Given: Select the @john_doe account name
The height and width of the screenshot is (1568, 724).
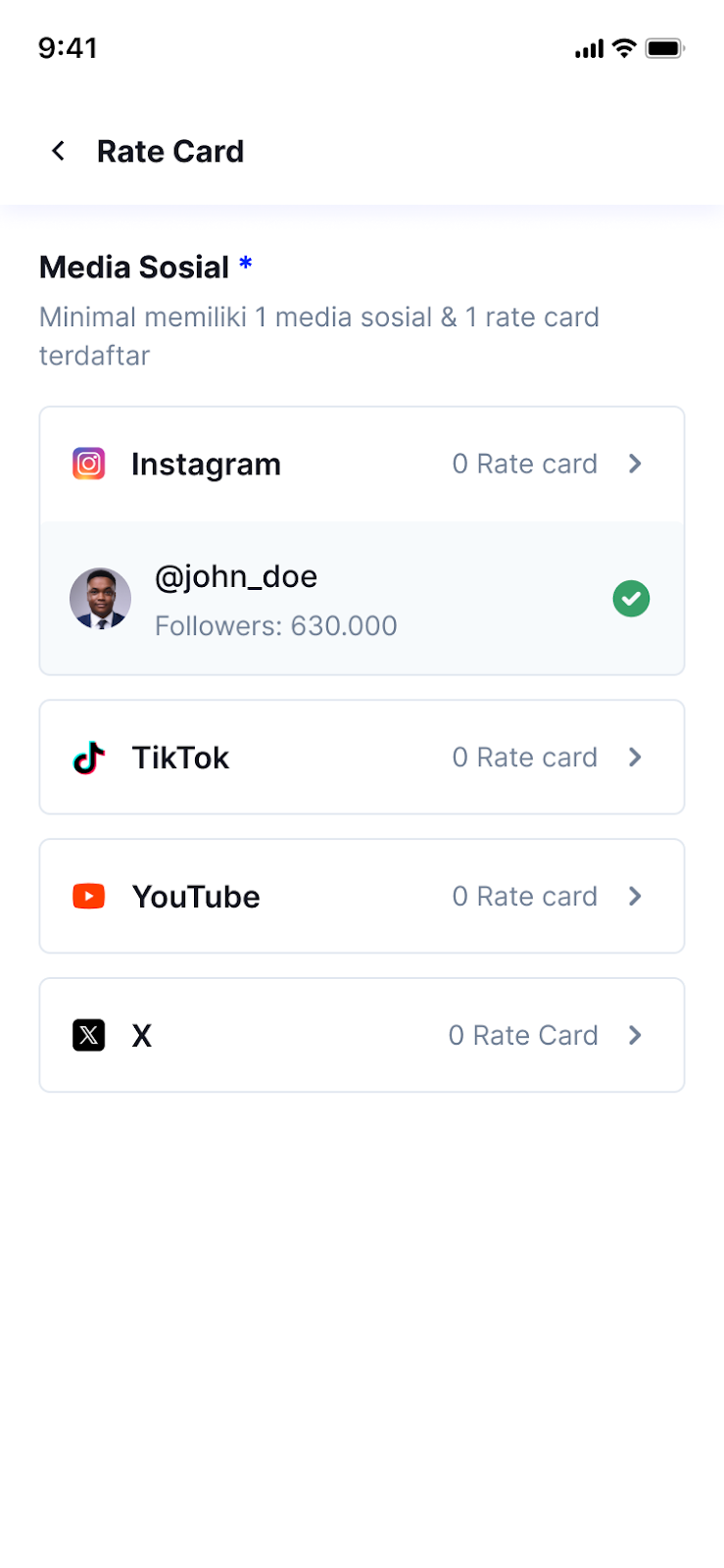Looking at the screenshot, I should [x=236, y=576].
